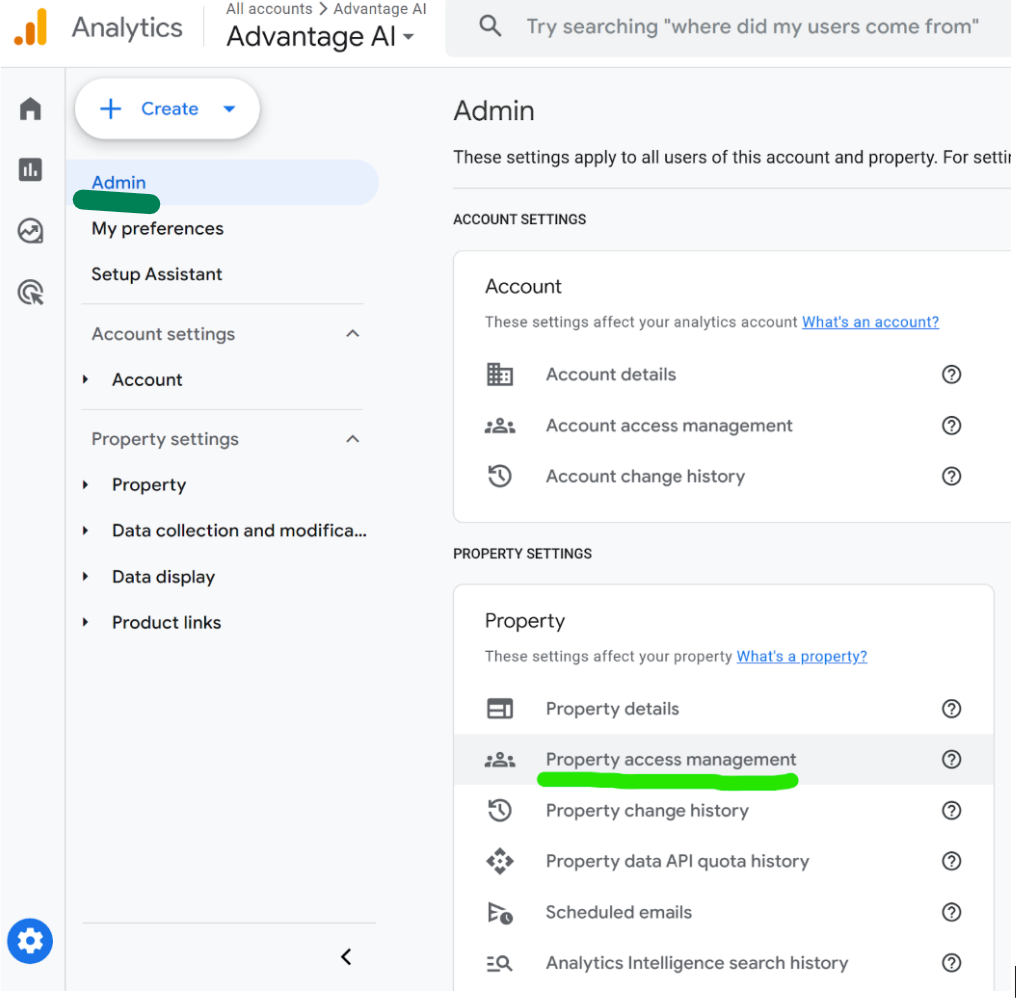
Task: Collapse the Account settings section
Action: [x=352, y=334]
